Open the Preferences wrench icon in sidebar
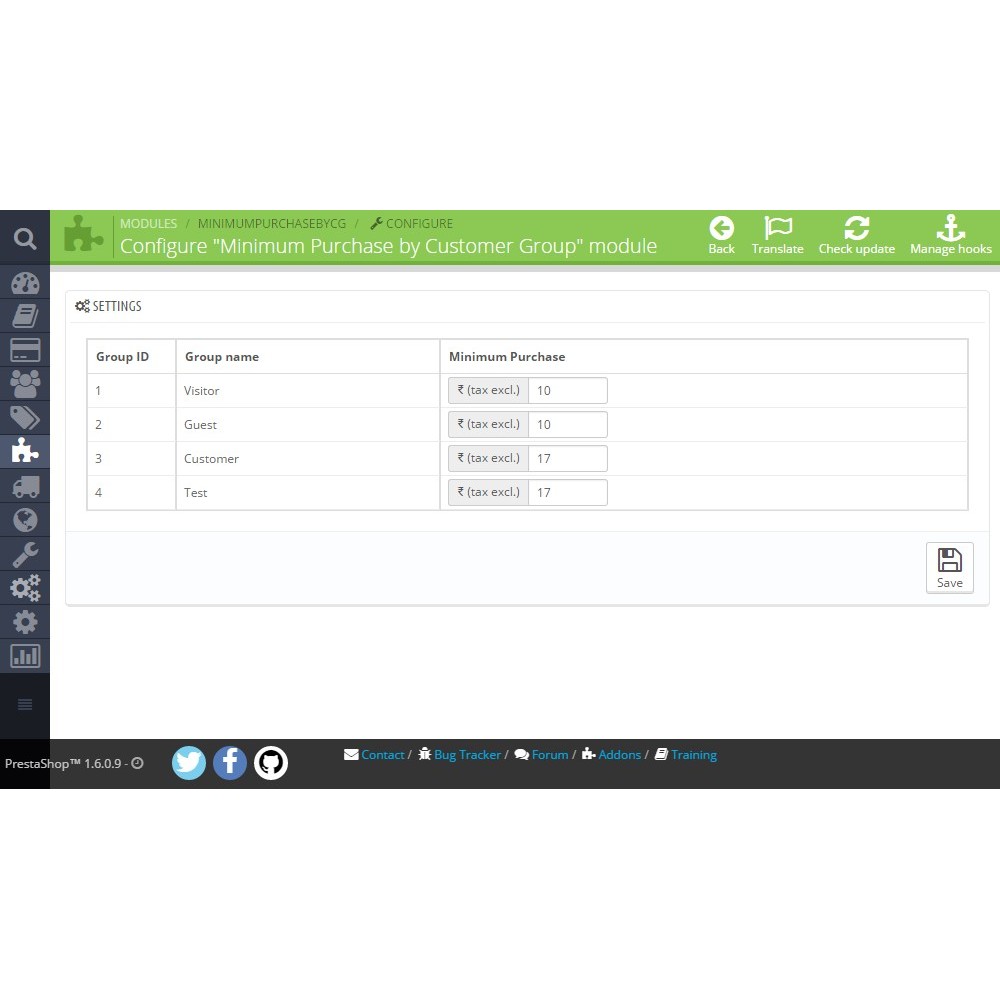 tap(25, 554)
